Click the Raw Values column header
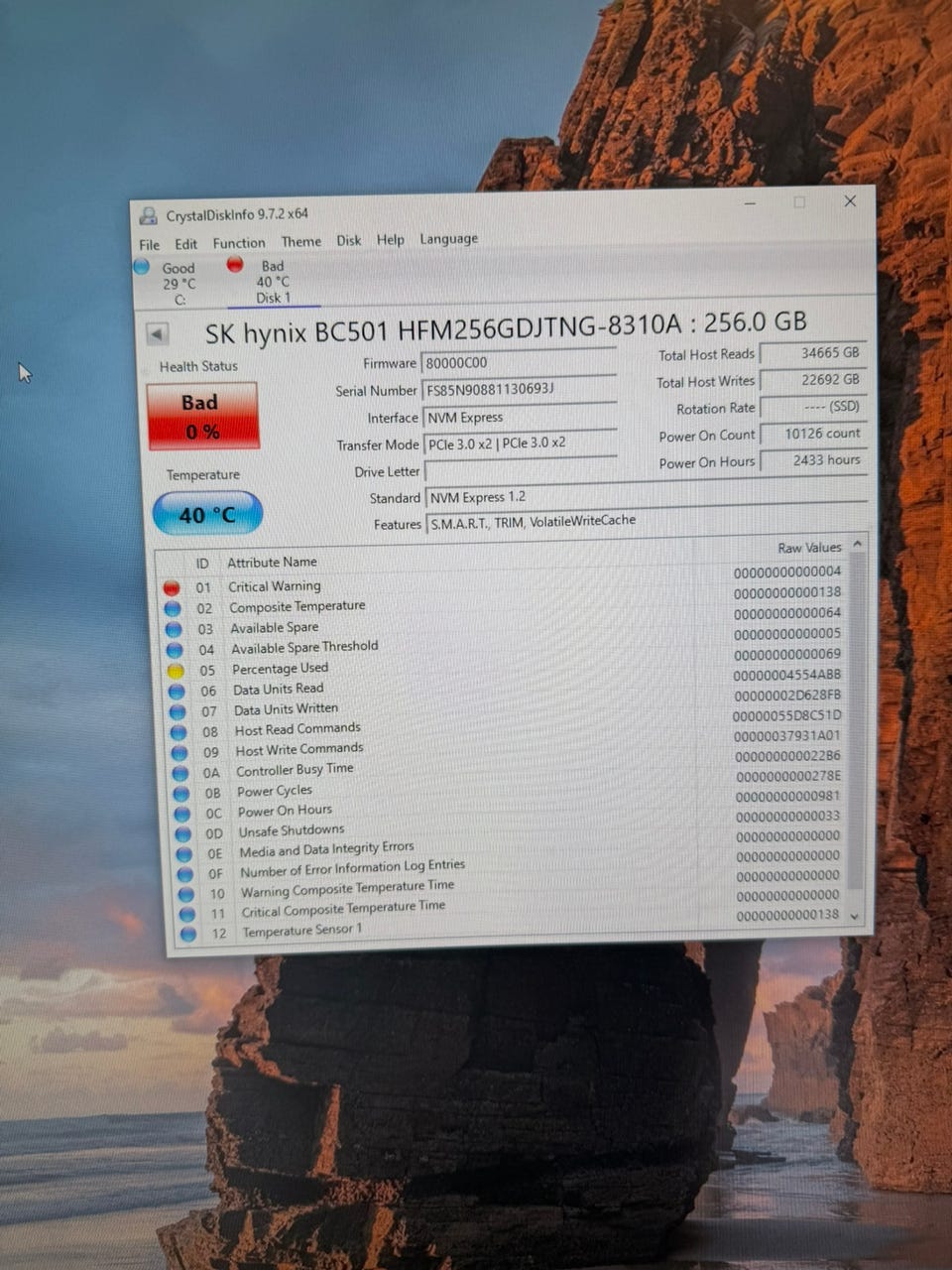952x1270 pixels. tap(809, 548)
